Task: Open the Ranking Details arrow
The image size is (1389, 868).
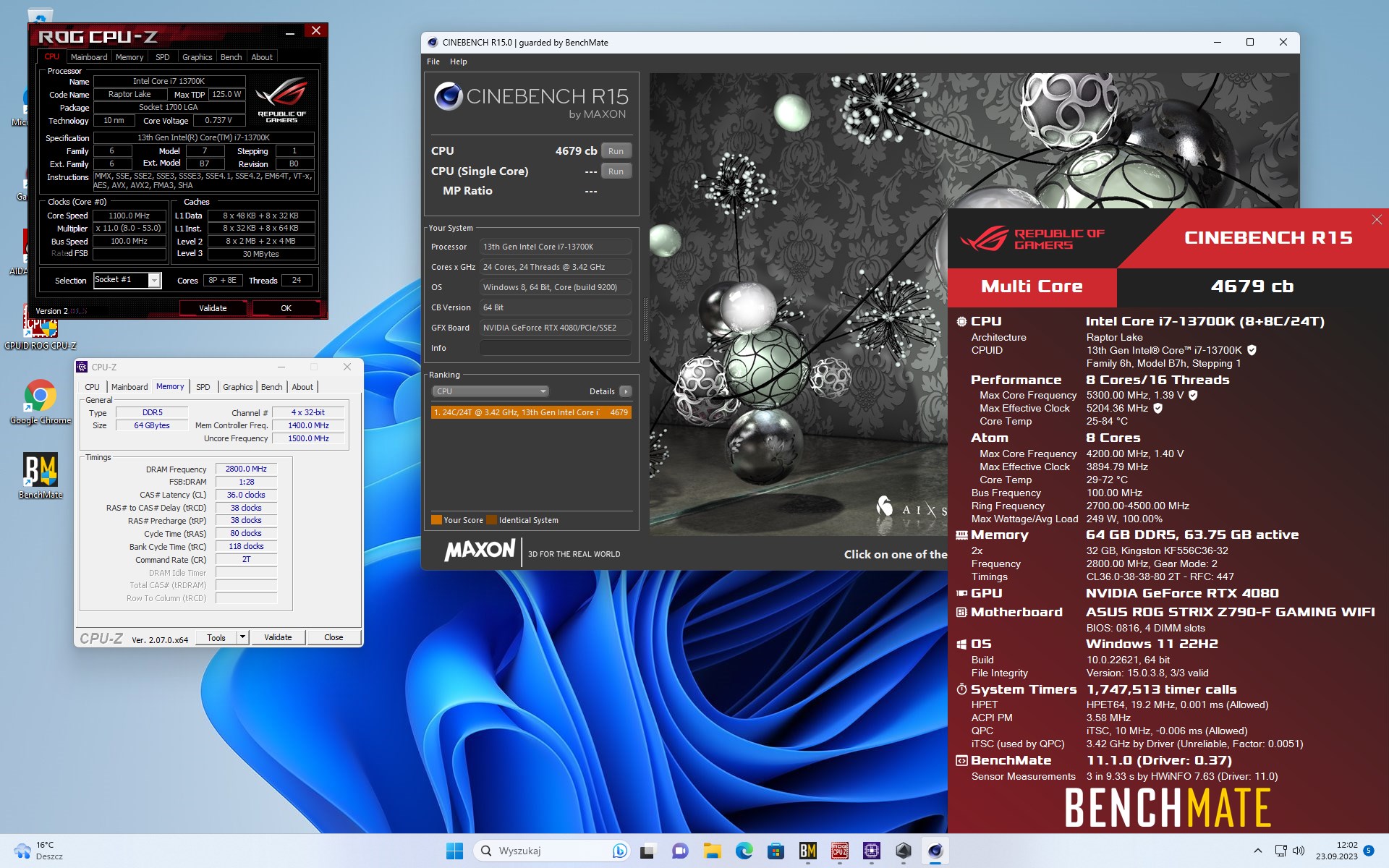Action: [626, 391]
